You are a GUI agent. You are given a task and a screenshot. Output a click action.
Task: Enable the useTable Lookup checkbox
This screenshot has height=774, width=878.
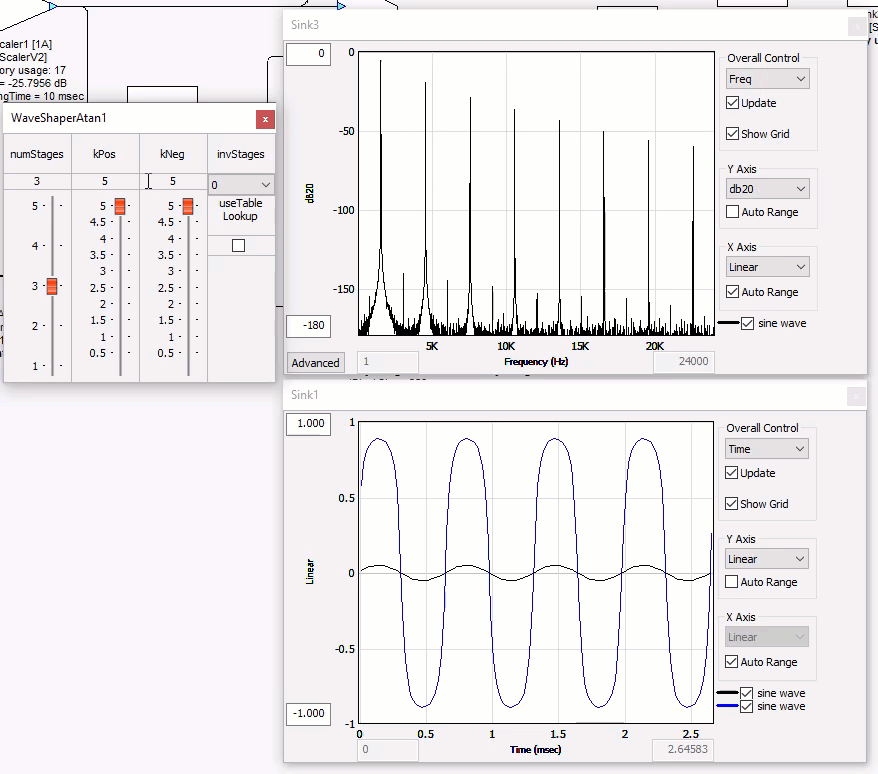coord(238,245)
